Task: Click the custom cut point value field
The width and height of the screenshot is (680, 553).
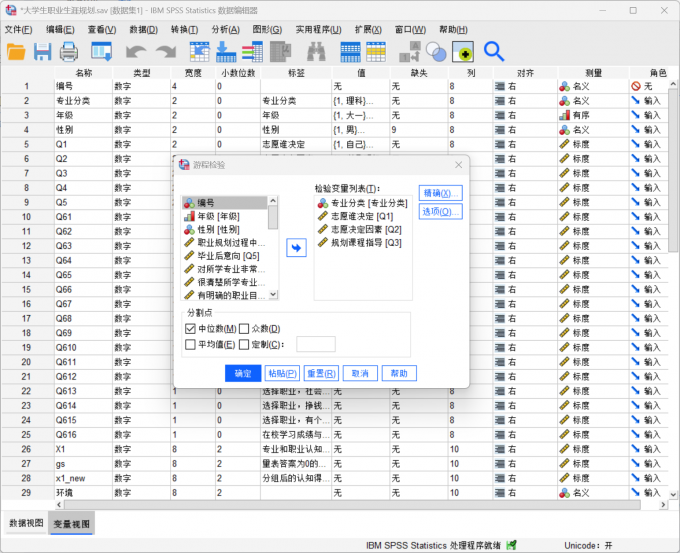Action: 316,344
